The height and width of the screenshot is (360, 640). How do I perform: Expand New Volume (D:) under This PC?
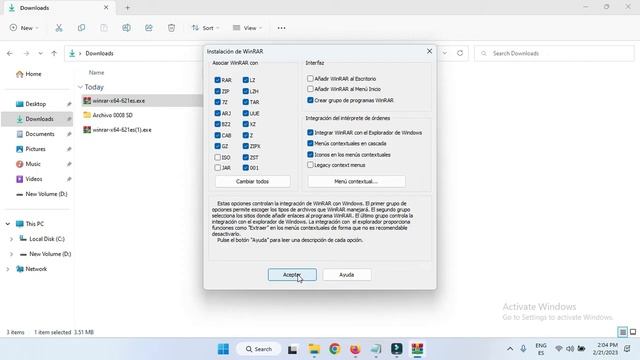pos(11,254)
